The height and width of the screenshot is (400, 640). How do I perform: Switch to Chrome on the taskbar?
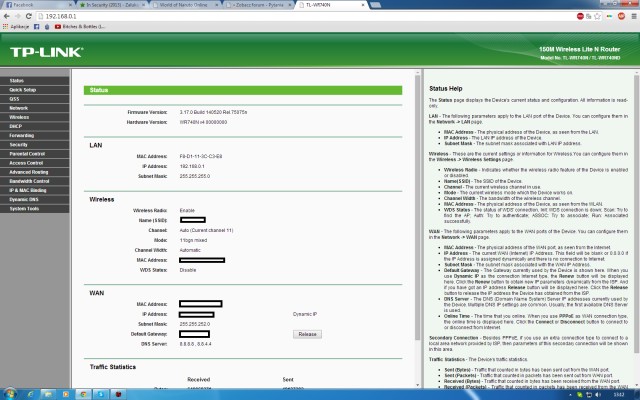point(83,394)
